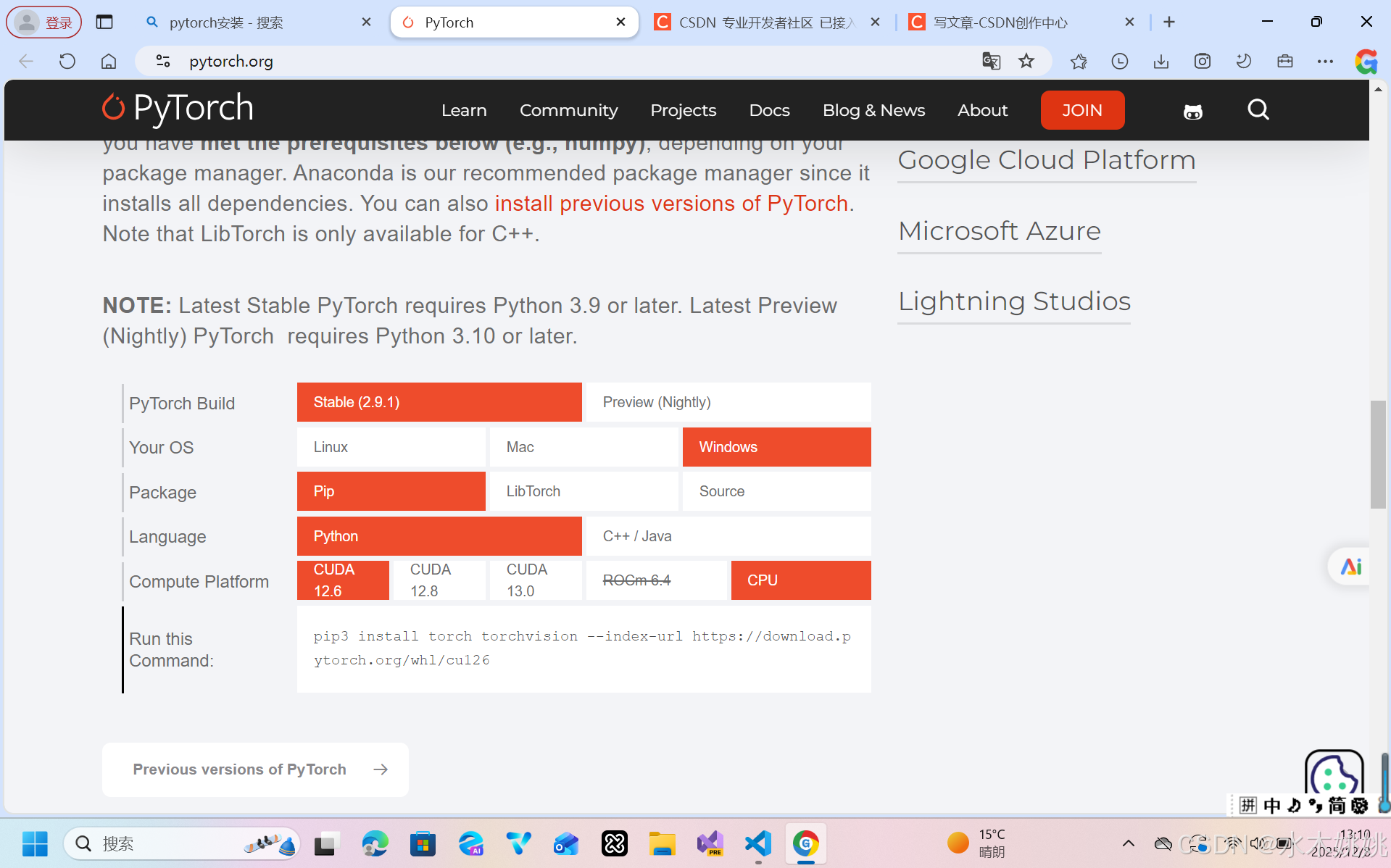Screen dimensions: 1391x868
Task: Open the weather widget 15°C 晴朗
Action: (977, 843)
